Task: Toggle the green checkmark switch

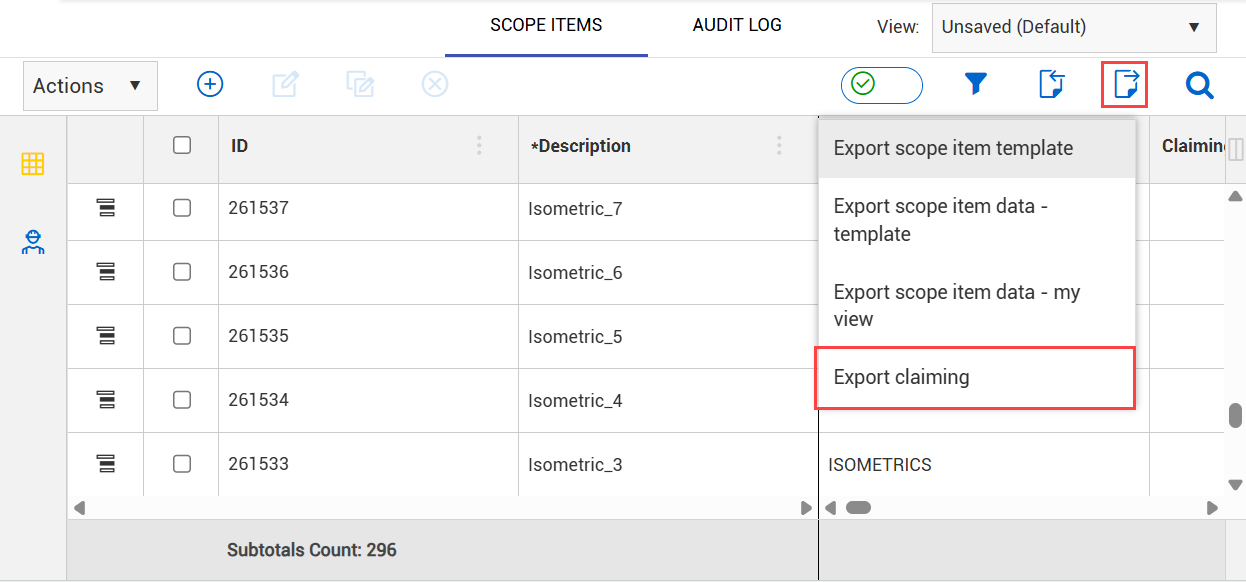Action: 882,85
